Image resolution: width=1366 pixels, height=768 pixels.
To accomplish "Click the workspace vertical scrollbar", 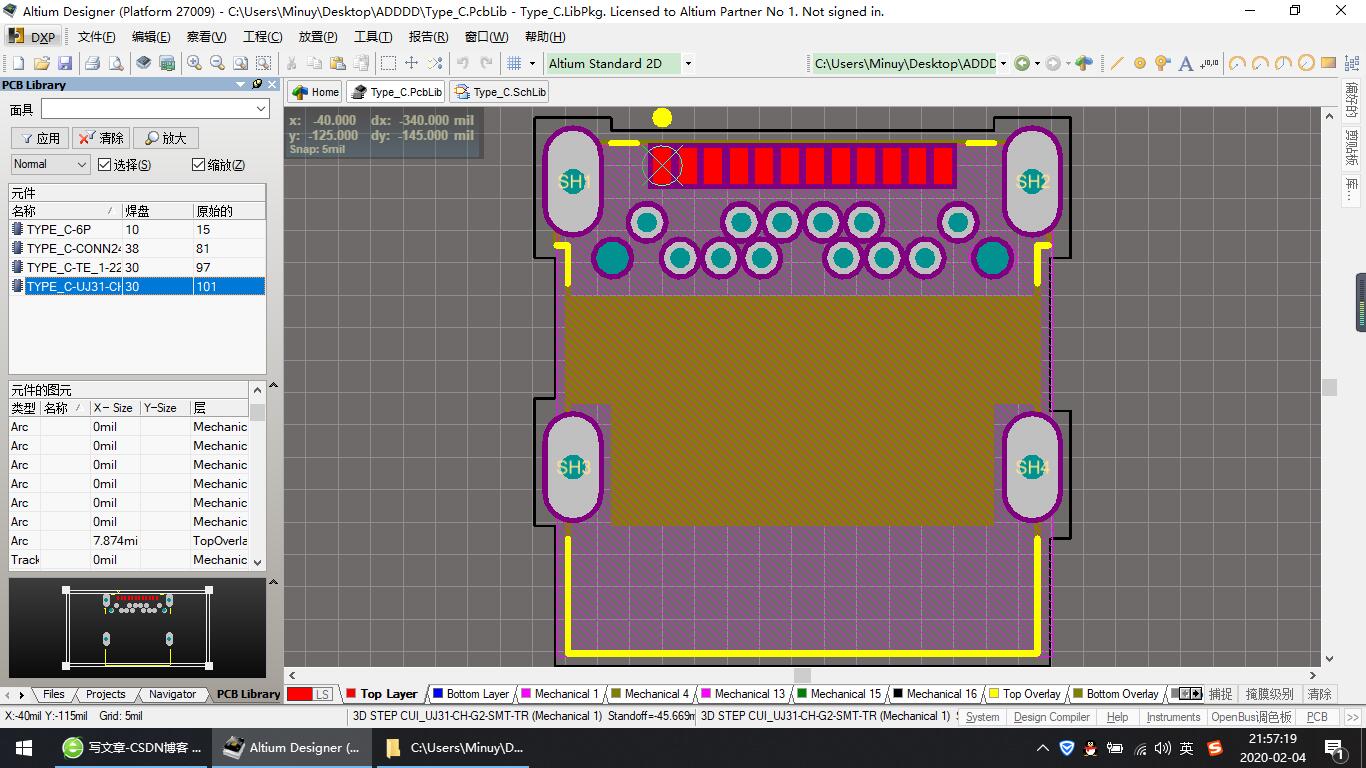I will click(x=1329, y=387).
